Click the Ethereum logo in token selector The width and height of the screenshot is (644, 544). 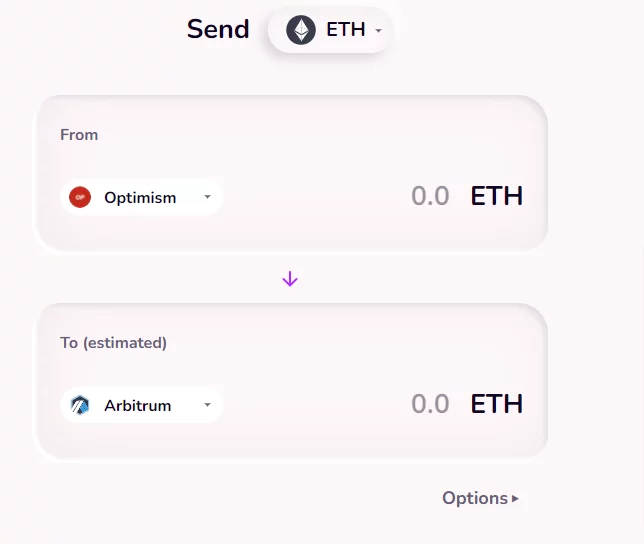coord(301,30)
